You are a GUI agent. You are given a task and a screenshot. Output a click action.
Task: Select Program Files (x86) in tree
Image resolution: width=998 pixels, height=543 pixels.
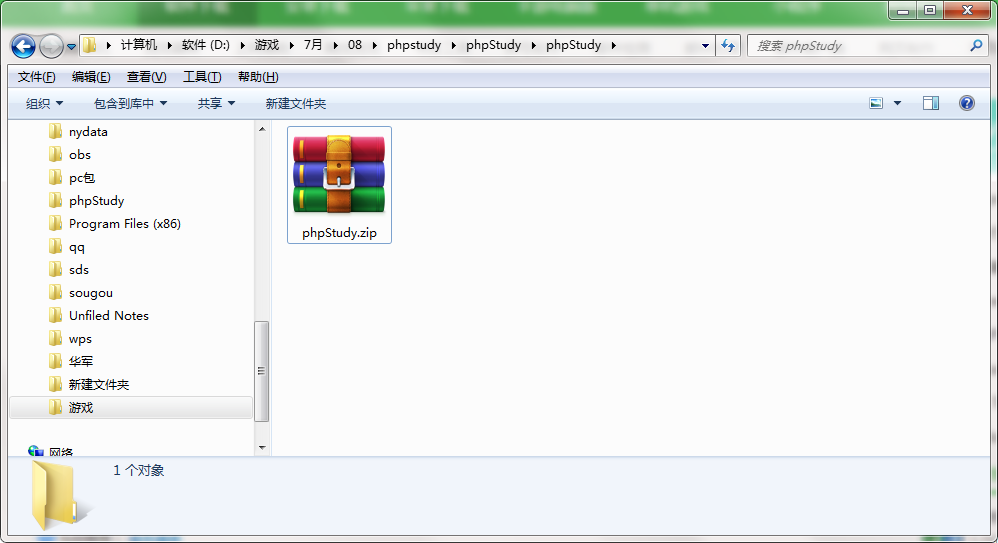coord(125,223)
